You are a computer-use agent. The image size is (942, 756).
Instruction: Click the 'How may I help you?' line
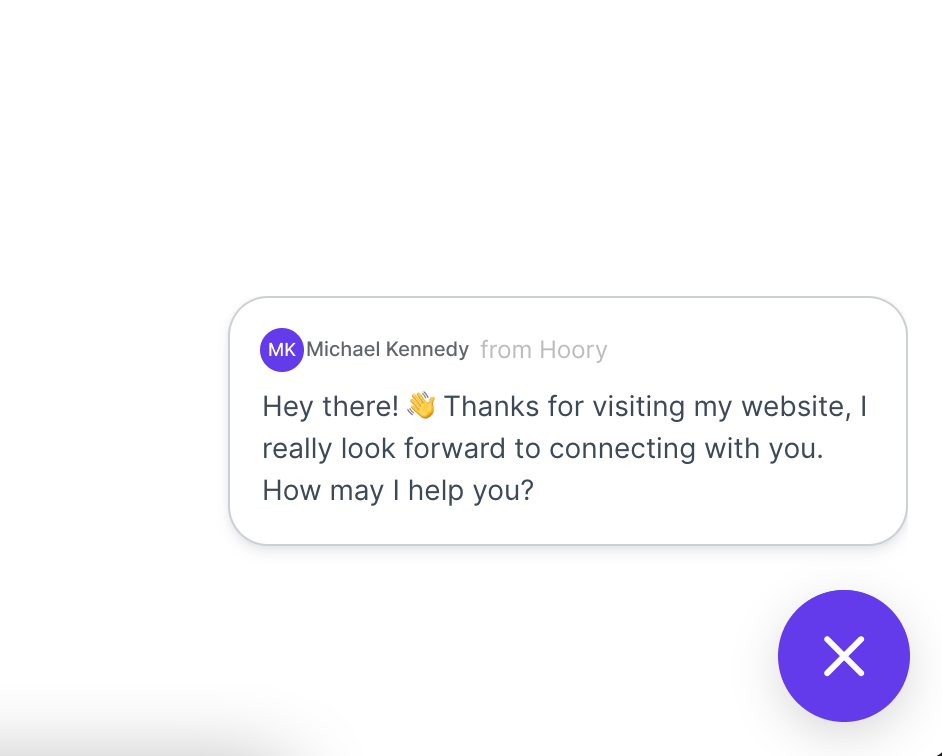[x=398, y=490]
